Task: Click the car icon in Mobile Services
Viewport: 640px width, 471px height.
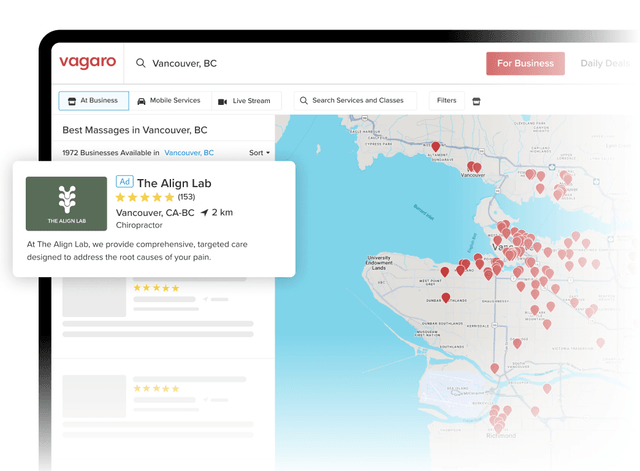Action: click(141, 101)
